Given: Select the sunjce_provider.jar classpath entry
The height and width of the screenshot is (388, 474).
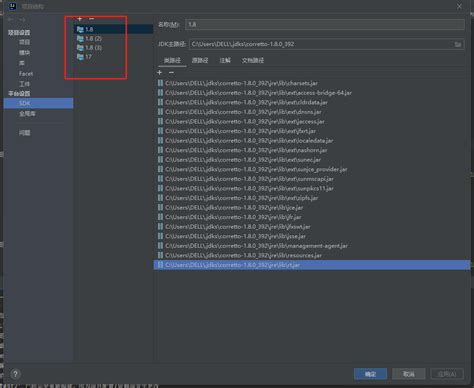Looking at the screenshot, I should [x=312, y=169].
